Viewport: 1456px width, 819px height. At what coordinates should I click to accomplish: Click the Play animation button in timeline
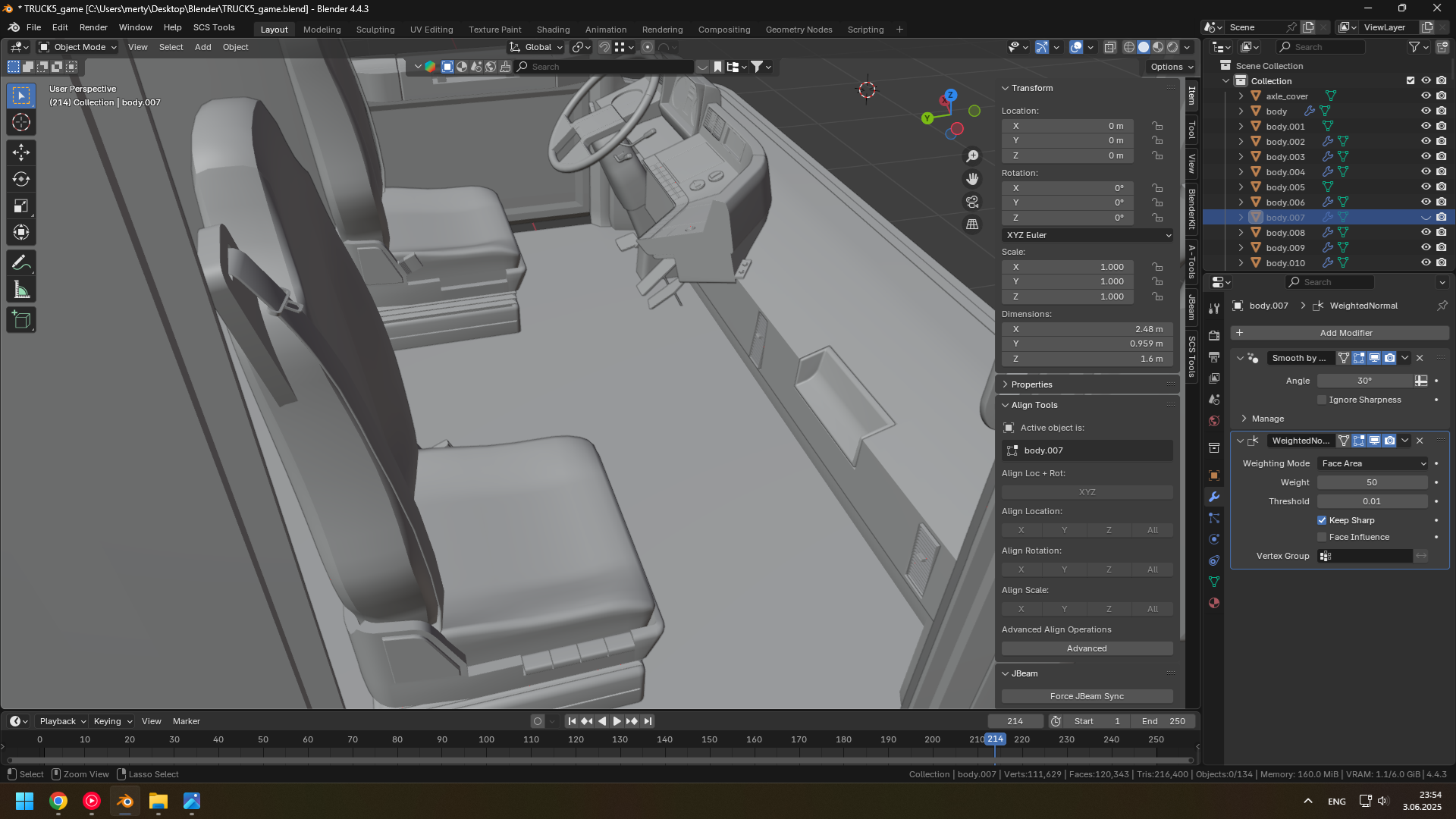pyautogui.click(x=617, y=721)
